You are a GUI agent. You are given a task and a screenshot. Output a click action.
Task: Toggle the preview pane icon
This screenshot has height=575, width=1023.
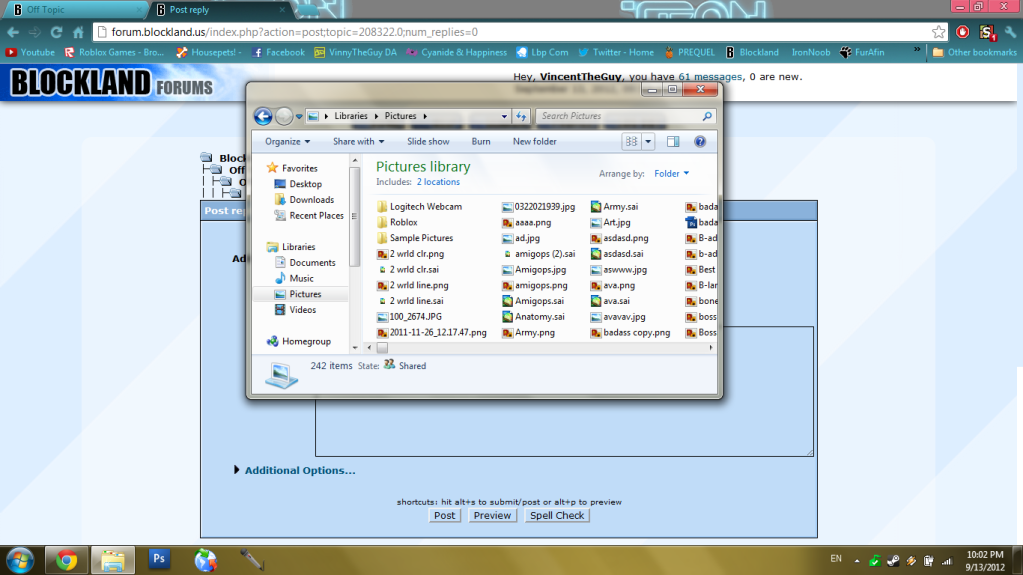tap(673, 142)
